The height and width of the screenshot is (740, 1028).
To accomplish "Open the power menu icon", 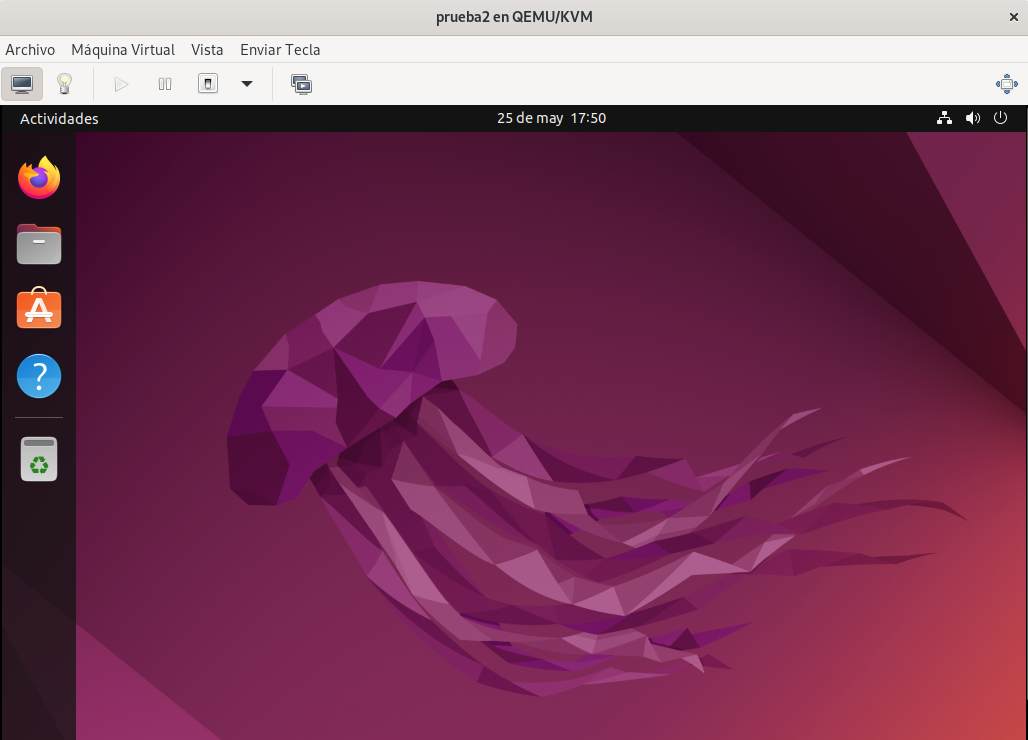I will pos(1000,118).
